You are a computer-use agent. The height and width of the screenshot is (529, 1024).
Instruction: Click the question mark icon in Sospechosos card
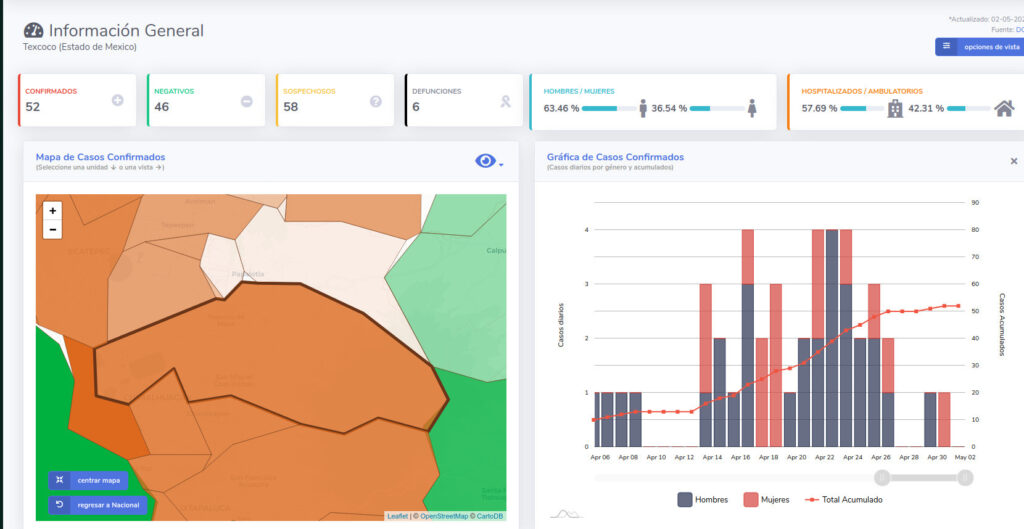376,101
